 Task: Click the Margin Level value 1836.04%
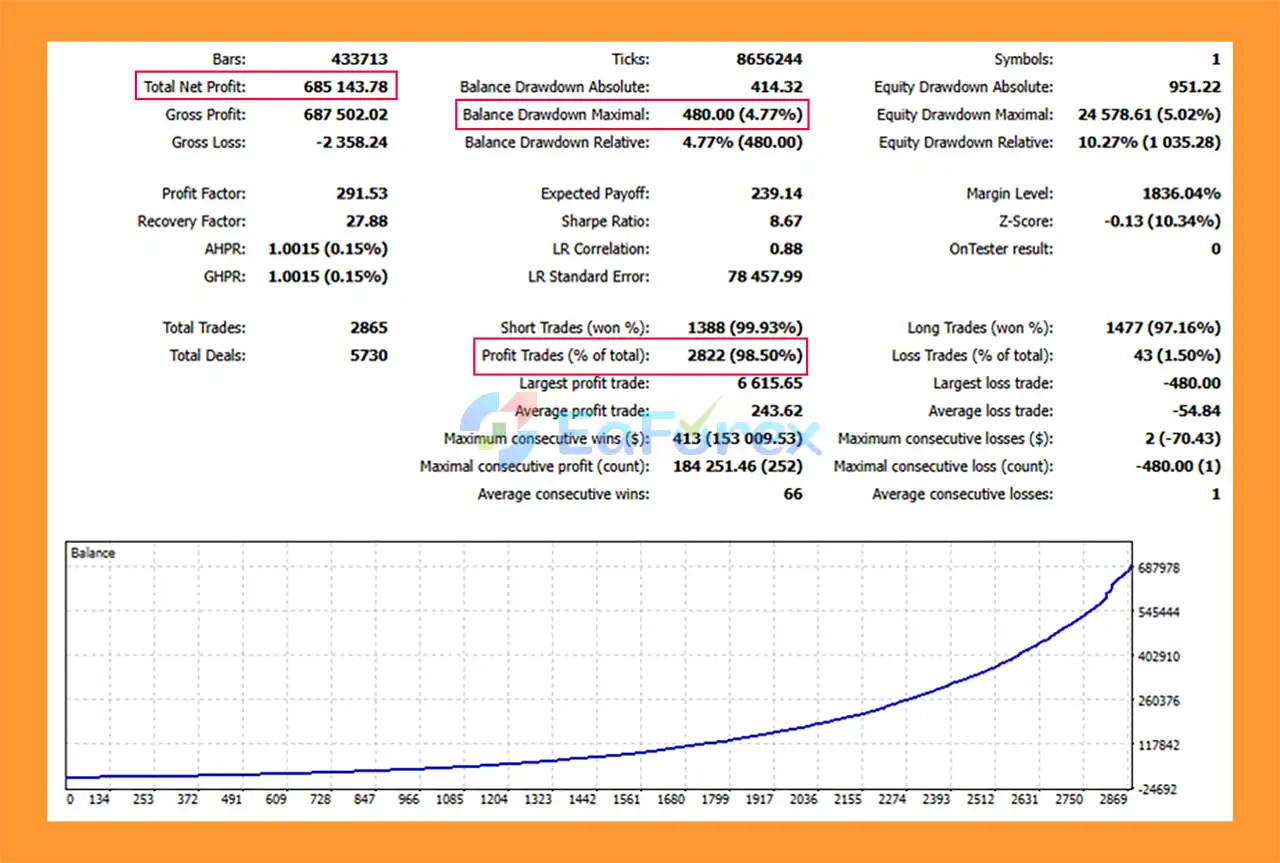(1180, 194)
